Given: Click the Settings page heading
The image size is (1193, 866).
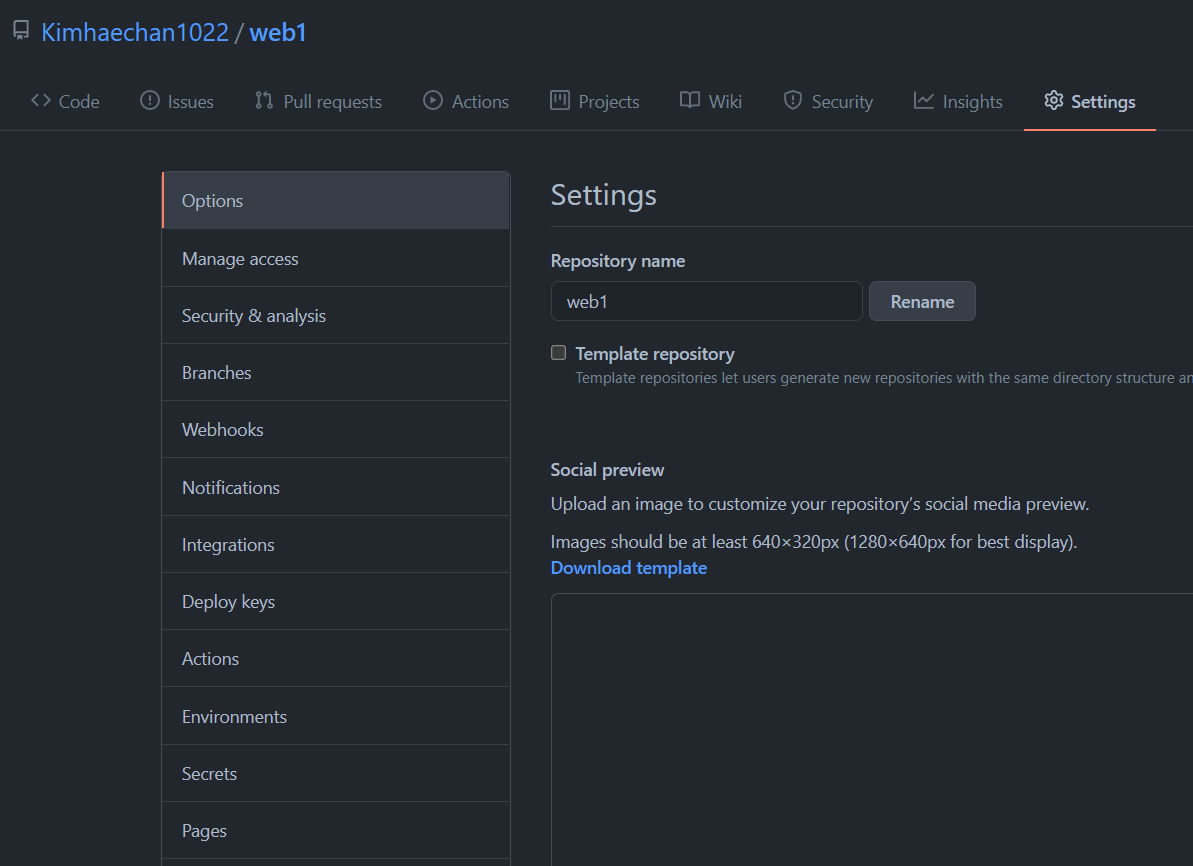Looking at the screenshot, I should (603, 196).
